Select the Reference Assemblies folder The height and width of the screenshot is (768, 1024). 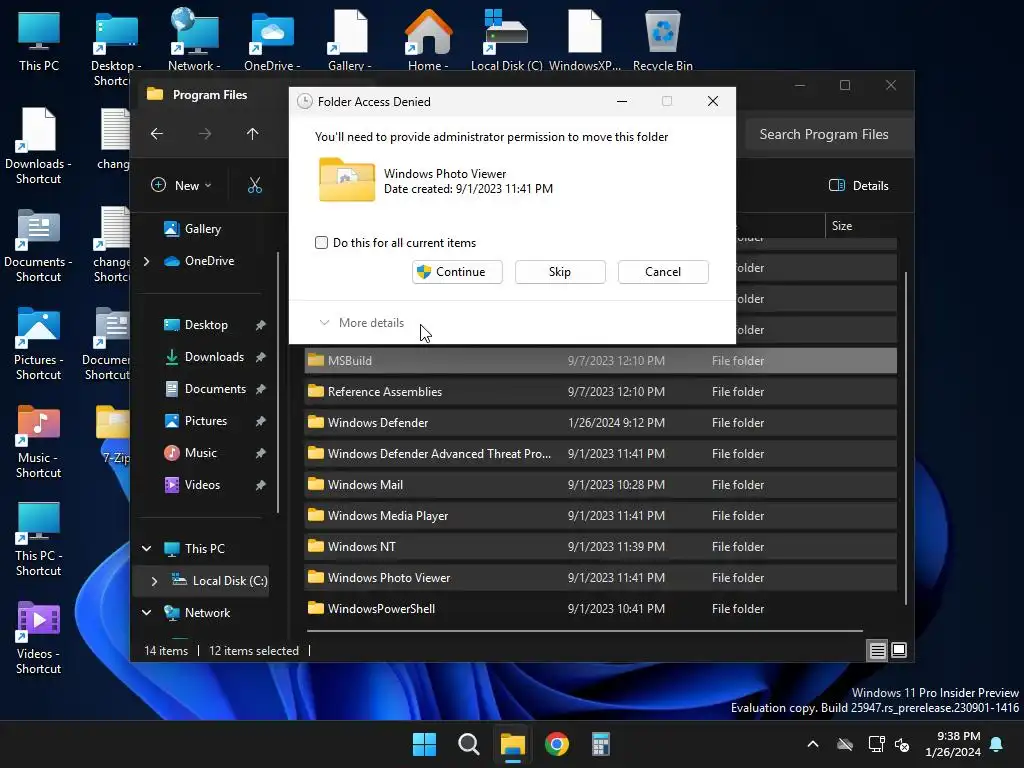point(600,392)
